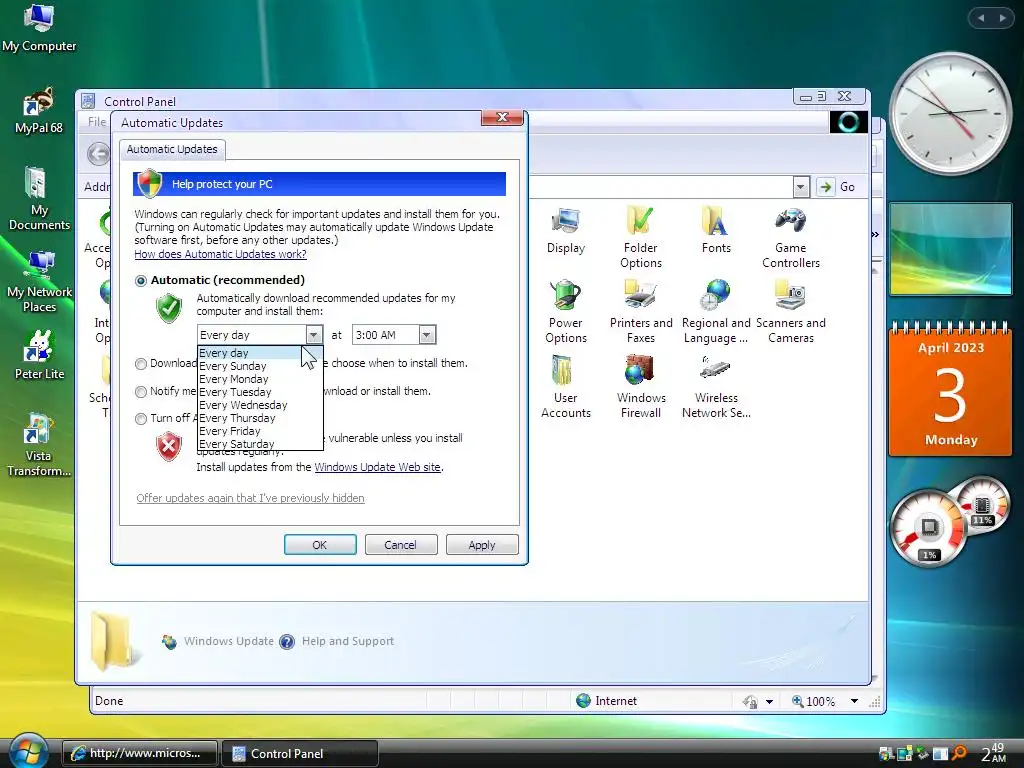Image resolution: width=1024 pixels, height=768 pixels.
Task: Select My Network Places desktop icon
Action: pos(39,281)
